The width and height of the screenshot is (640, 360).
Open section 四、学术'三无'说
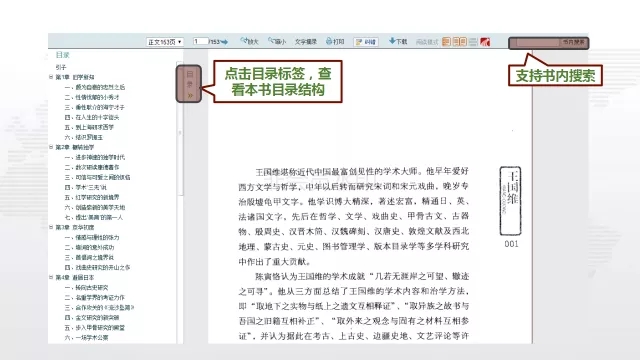pos(85,187)
